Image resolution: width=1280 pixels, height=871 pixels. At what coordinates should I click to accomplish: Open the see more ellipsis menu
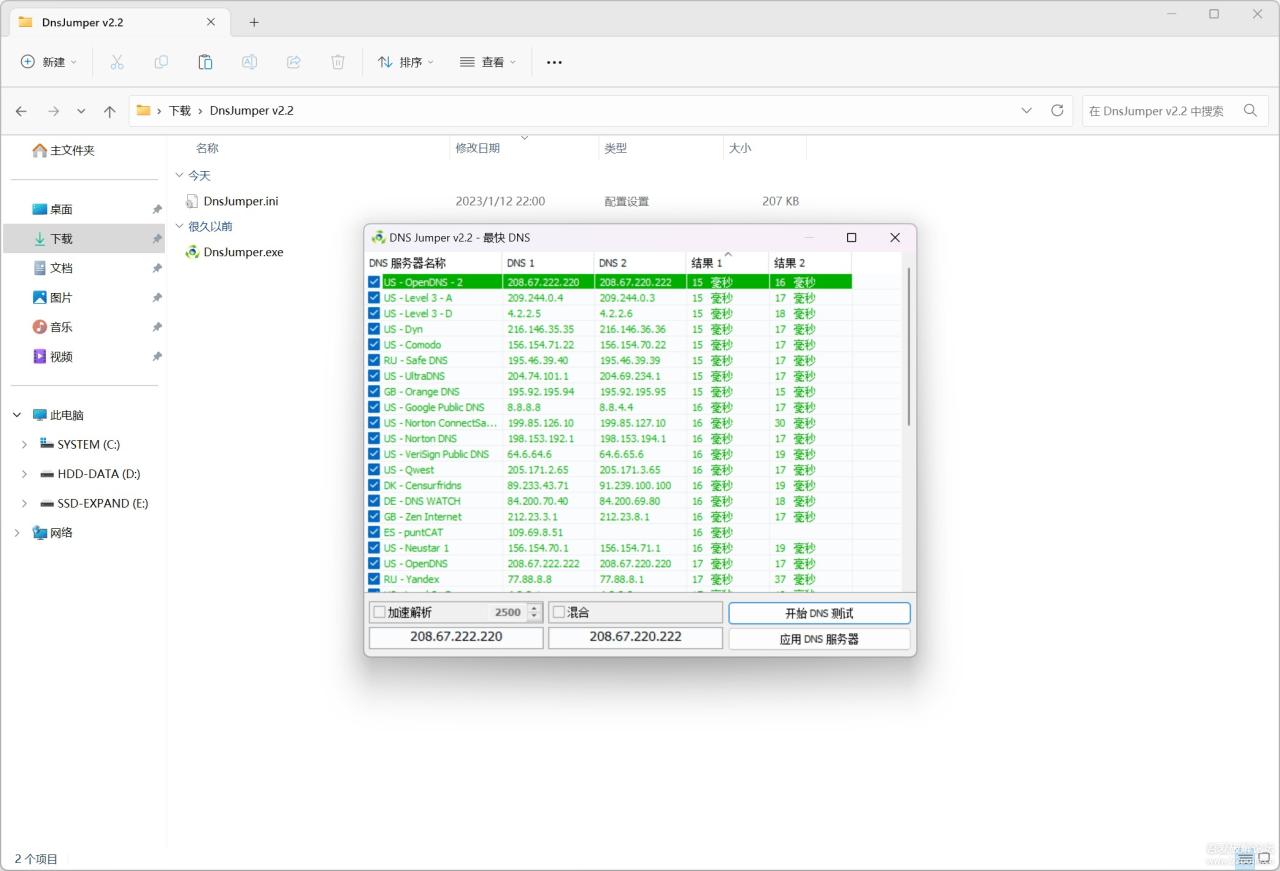point(554,61)
